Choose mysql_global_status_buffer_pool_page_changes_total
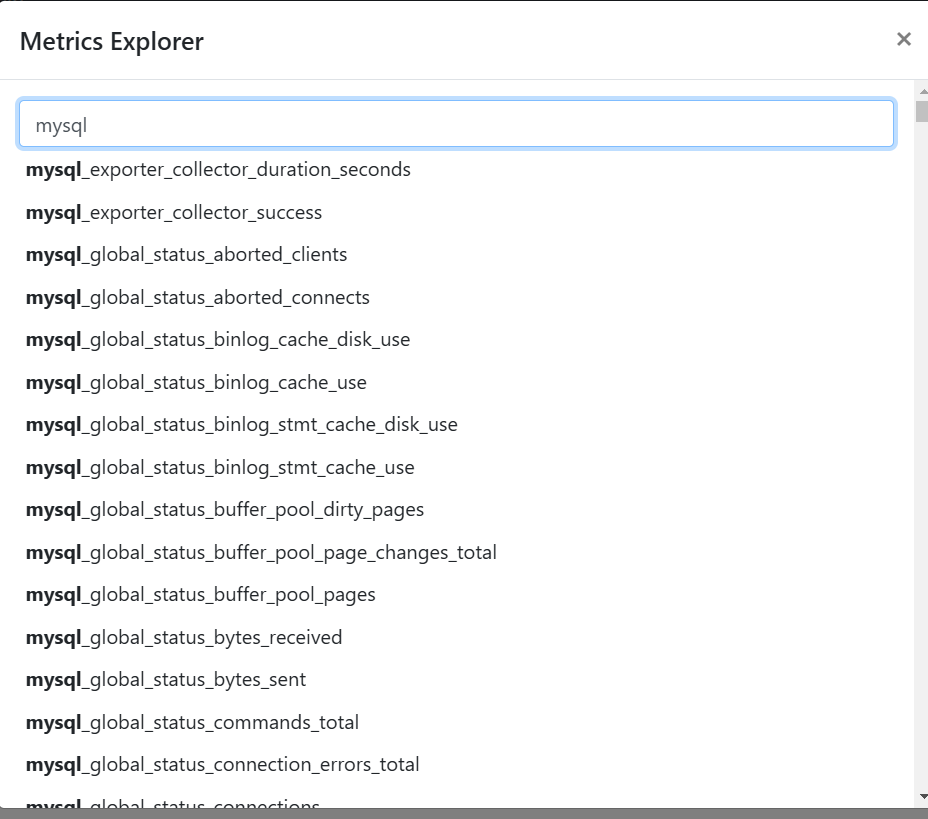This screenshot has width=928, height=819. coord(261,553)
